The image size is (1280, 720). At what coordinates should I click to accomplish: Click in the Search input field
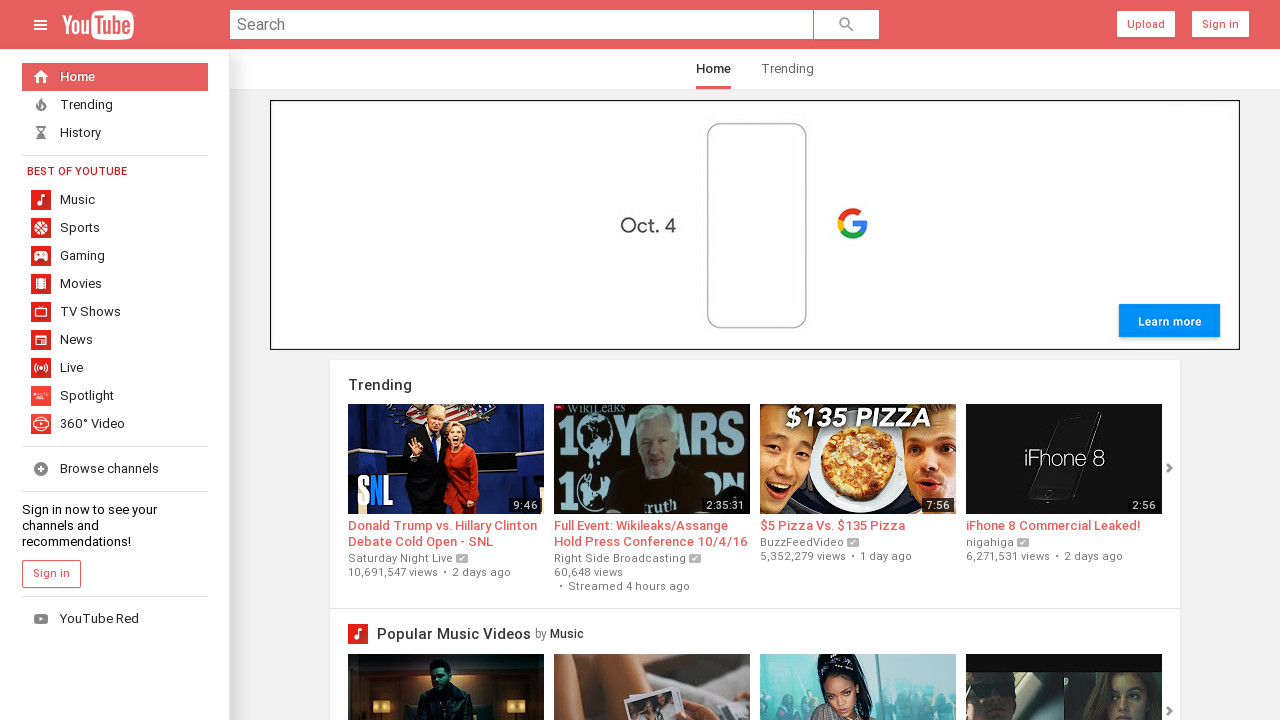point(521,25)
